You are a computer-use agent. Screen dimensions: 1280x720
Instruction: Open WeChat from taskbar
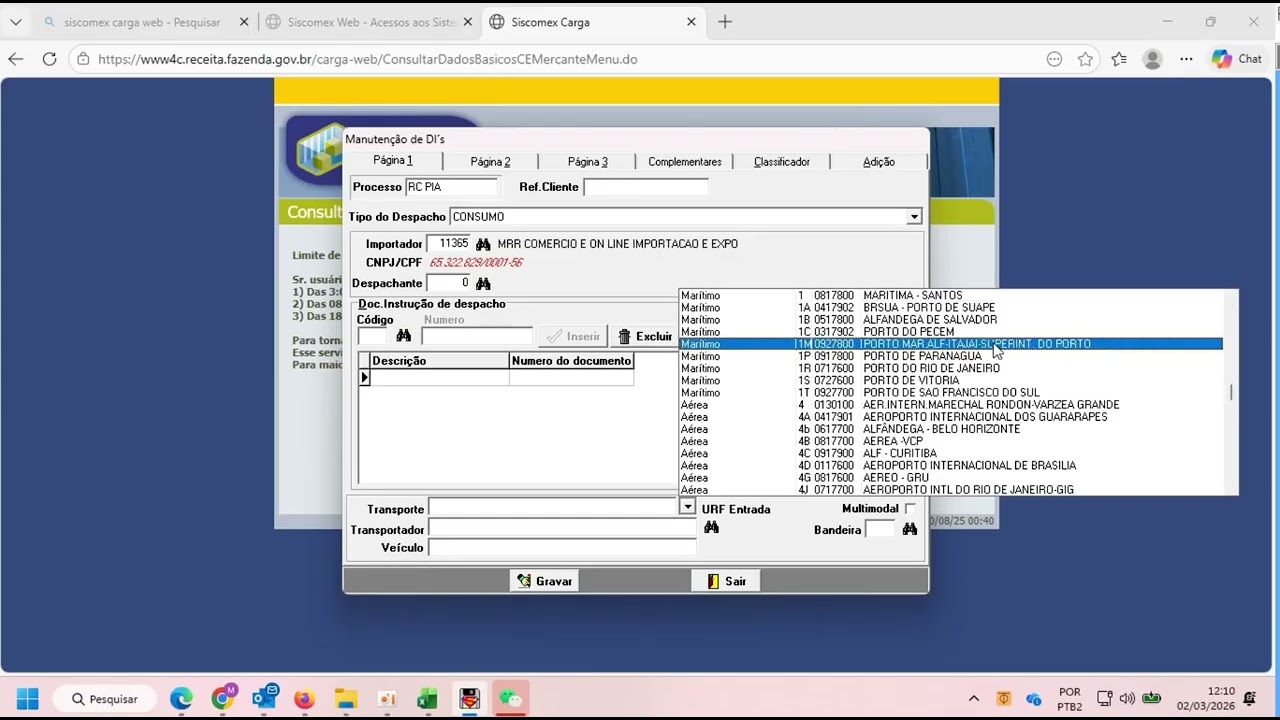coord(511,699)
